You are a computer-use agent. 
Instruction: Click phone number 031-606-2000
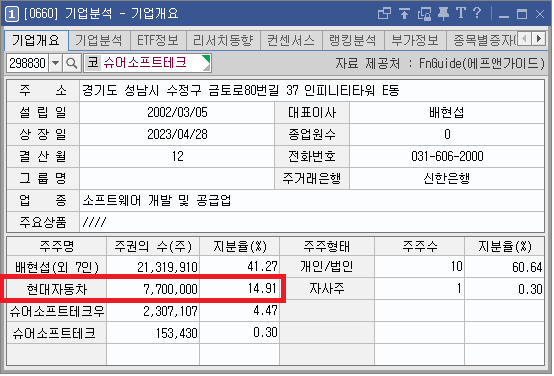pyautogui.click(x=447, y=156)
